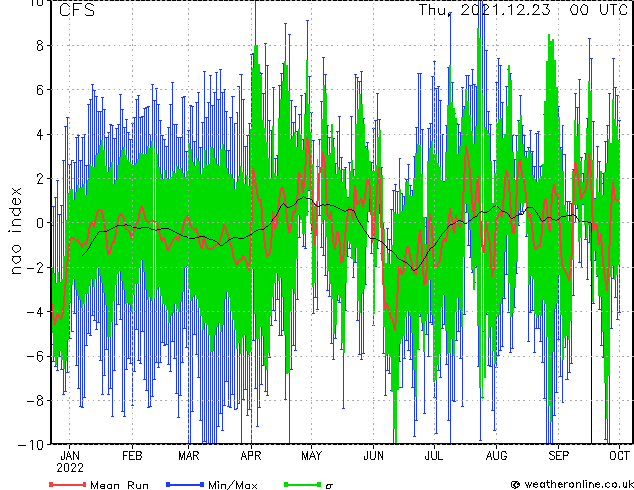Click the FEB x-axis label
This screenshot has height=490, width=634.
[132, 456]
